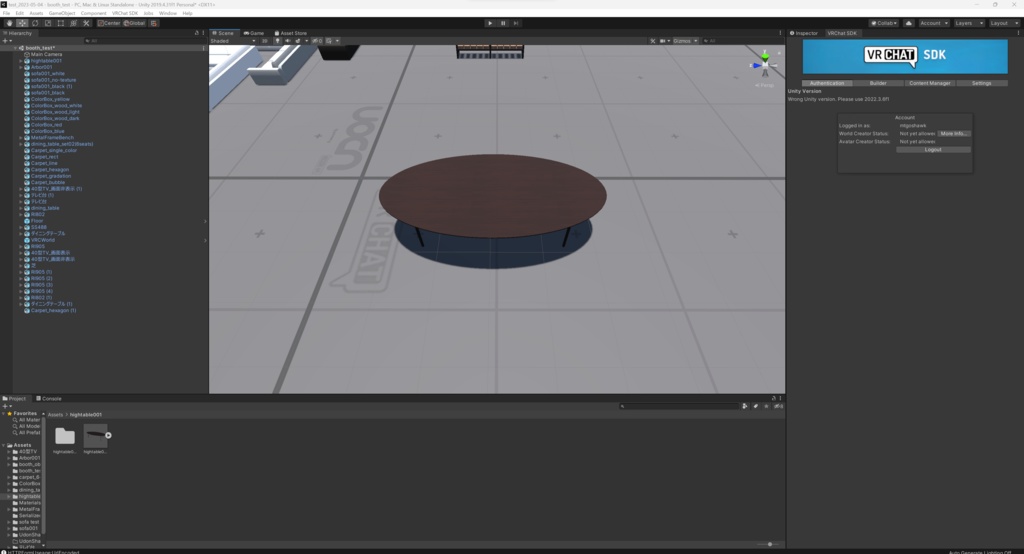The width and height of the screenshot is (1024, 554).
Task: Open the Account dropdown
Action: 934,23
